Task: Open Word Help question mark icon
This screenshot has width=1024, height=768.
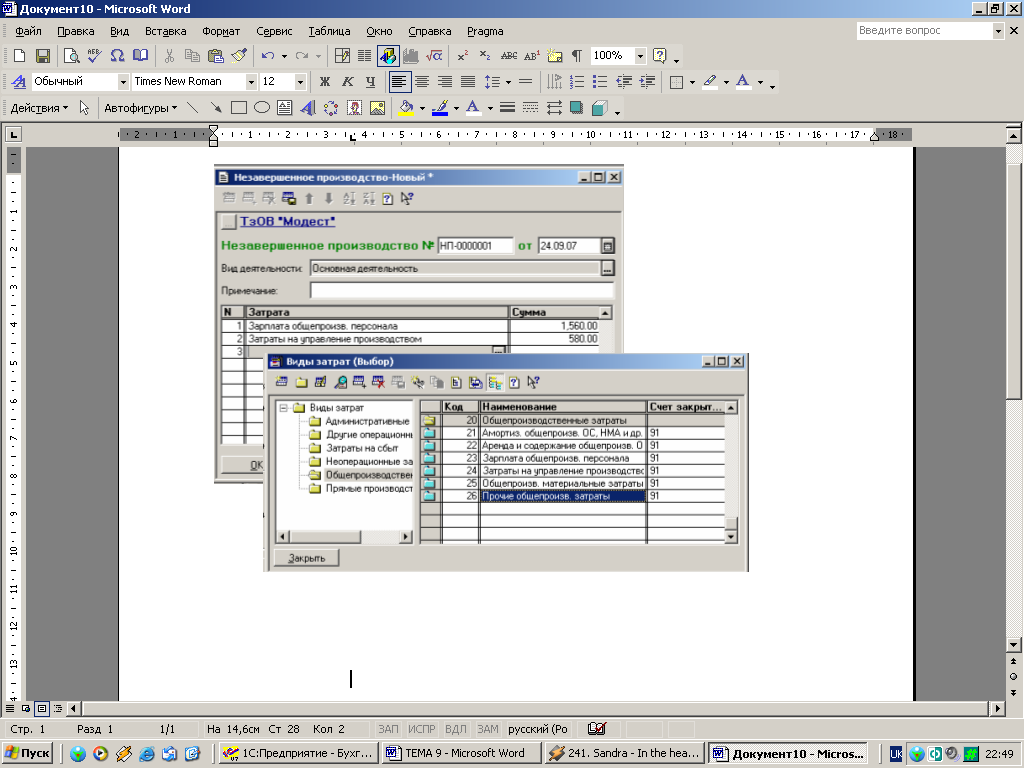Action: click(x=660, y=56)
